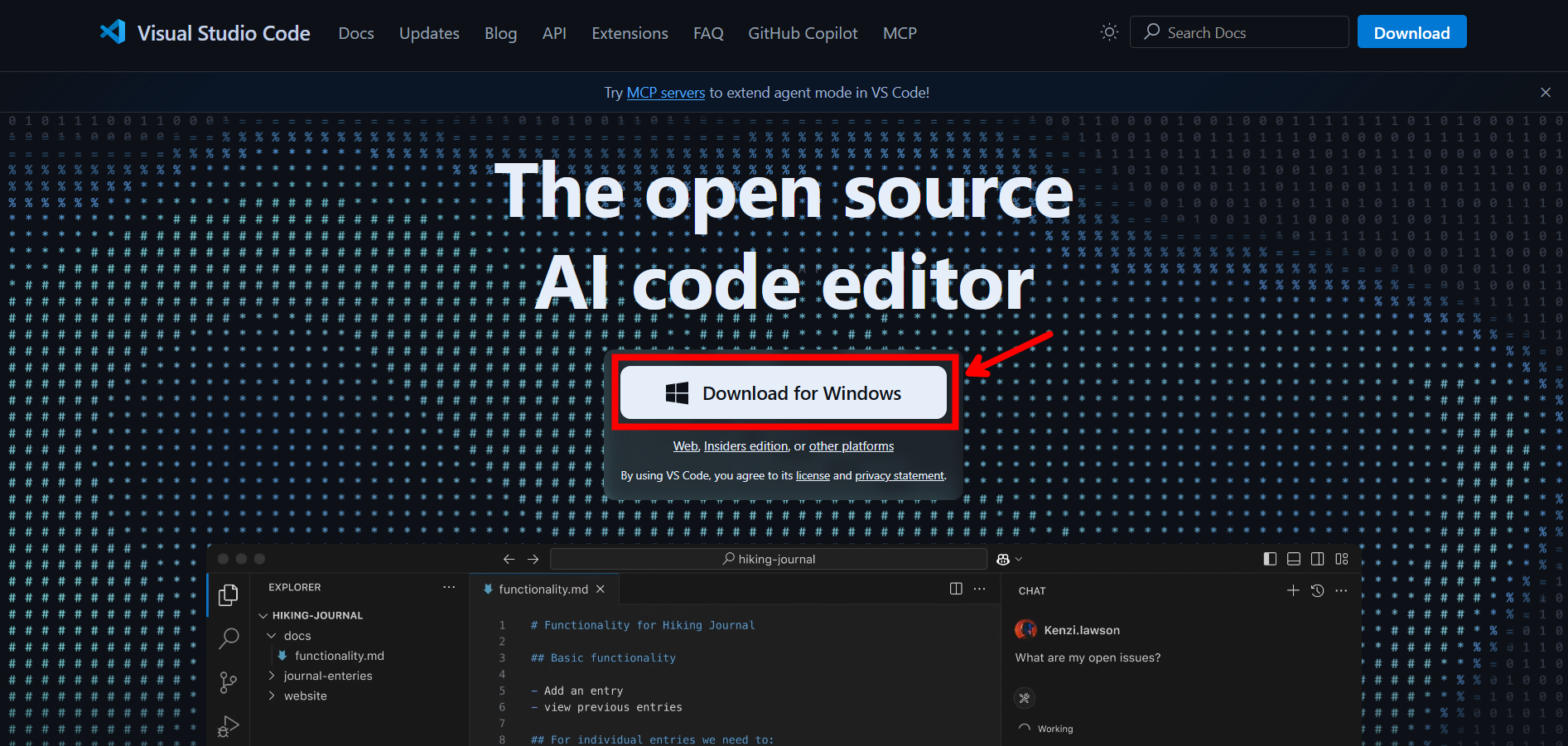Click Kenzi.lawson avatar in chat
Viewport: 1568px width, 746px height.
click(1025, 629)
